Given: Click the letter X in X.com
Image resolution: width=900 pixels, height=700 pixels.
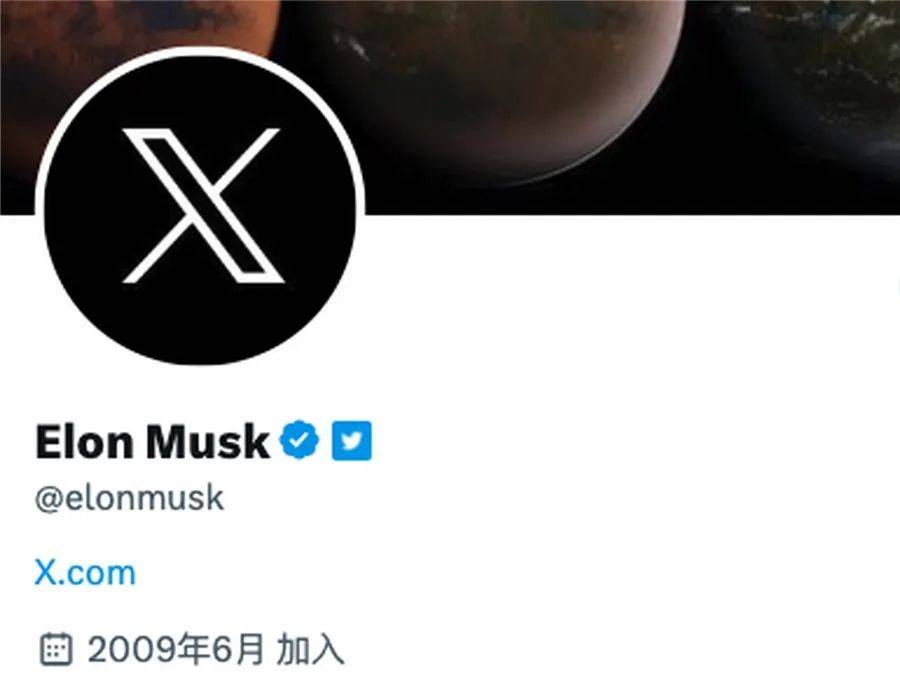Looking at the screenshot, I should tap(46, 572).
